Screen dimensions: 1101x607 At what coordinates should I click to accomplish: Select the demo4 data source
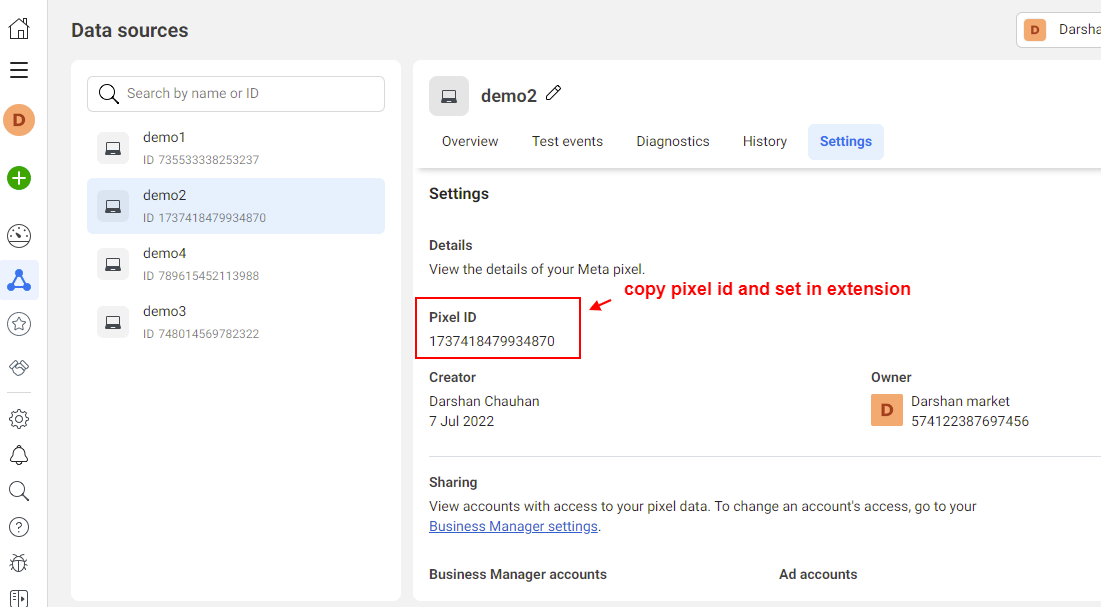[235, 263]
